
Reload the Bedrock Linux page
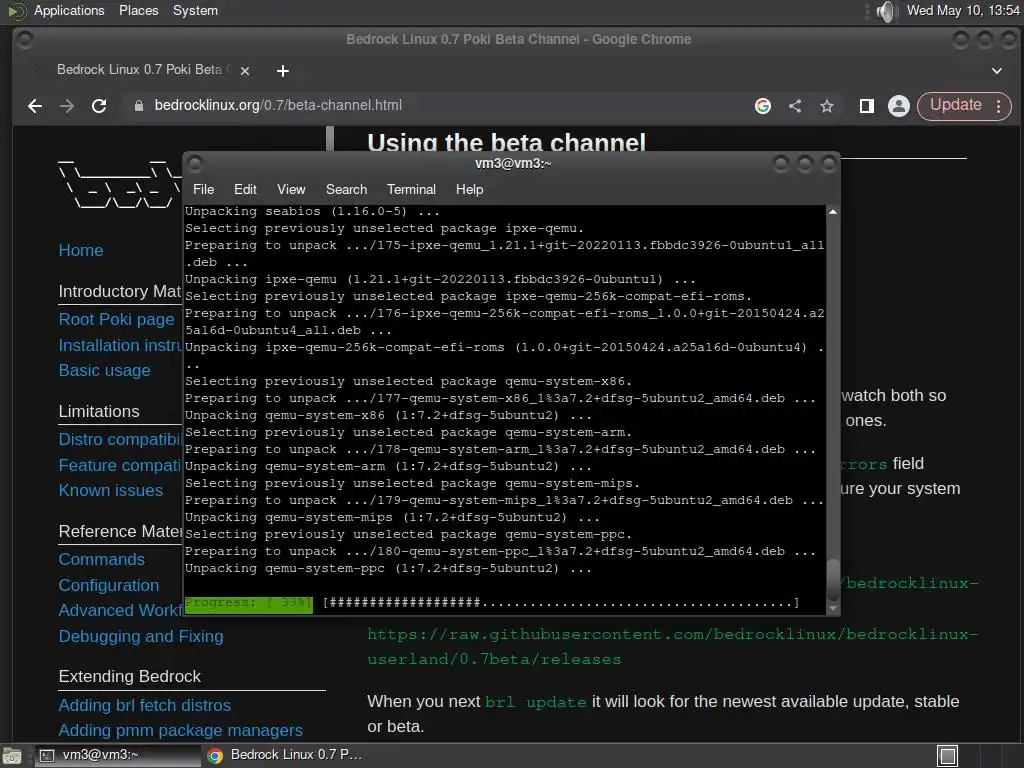click(99, 106)
